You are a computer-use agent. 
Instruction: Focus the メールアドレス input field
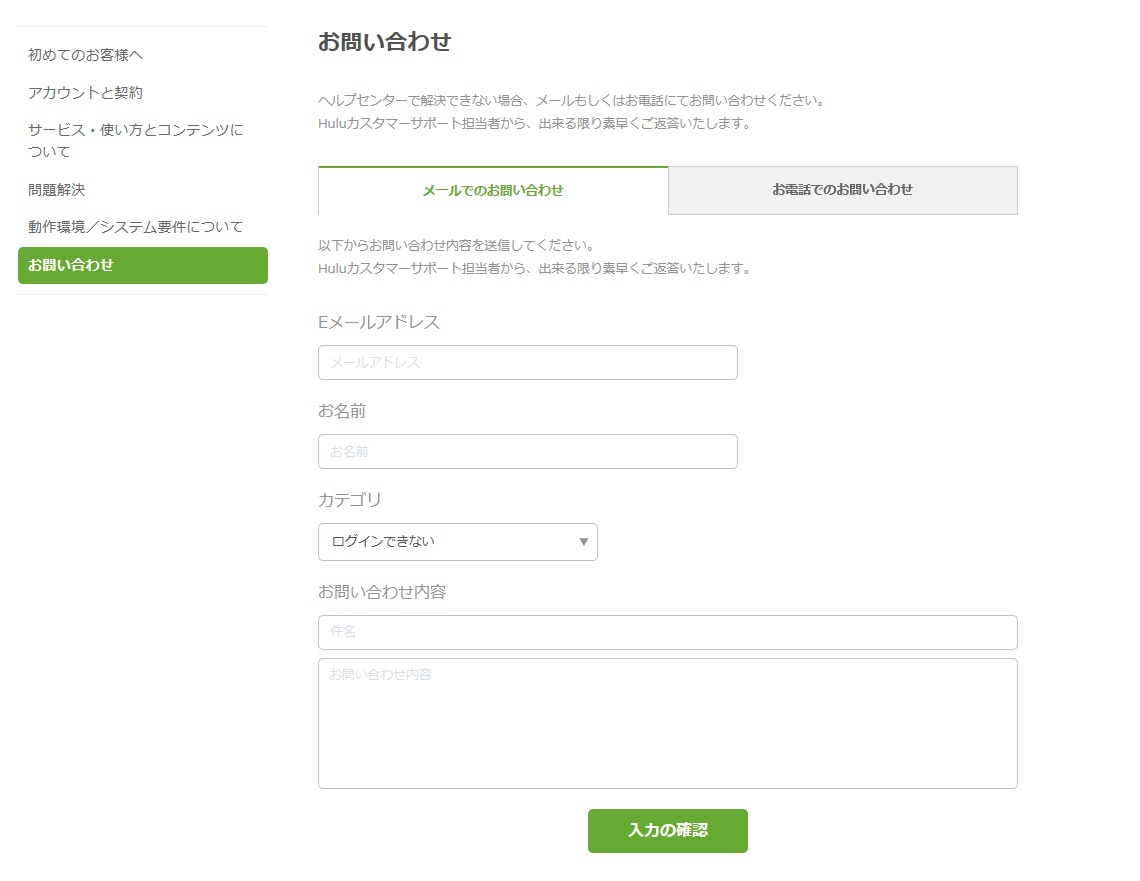527,363
